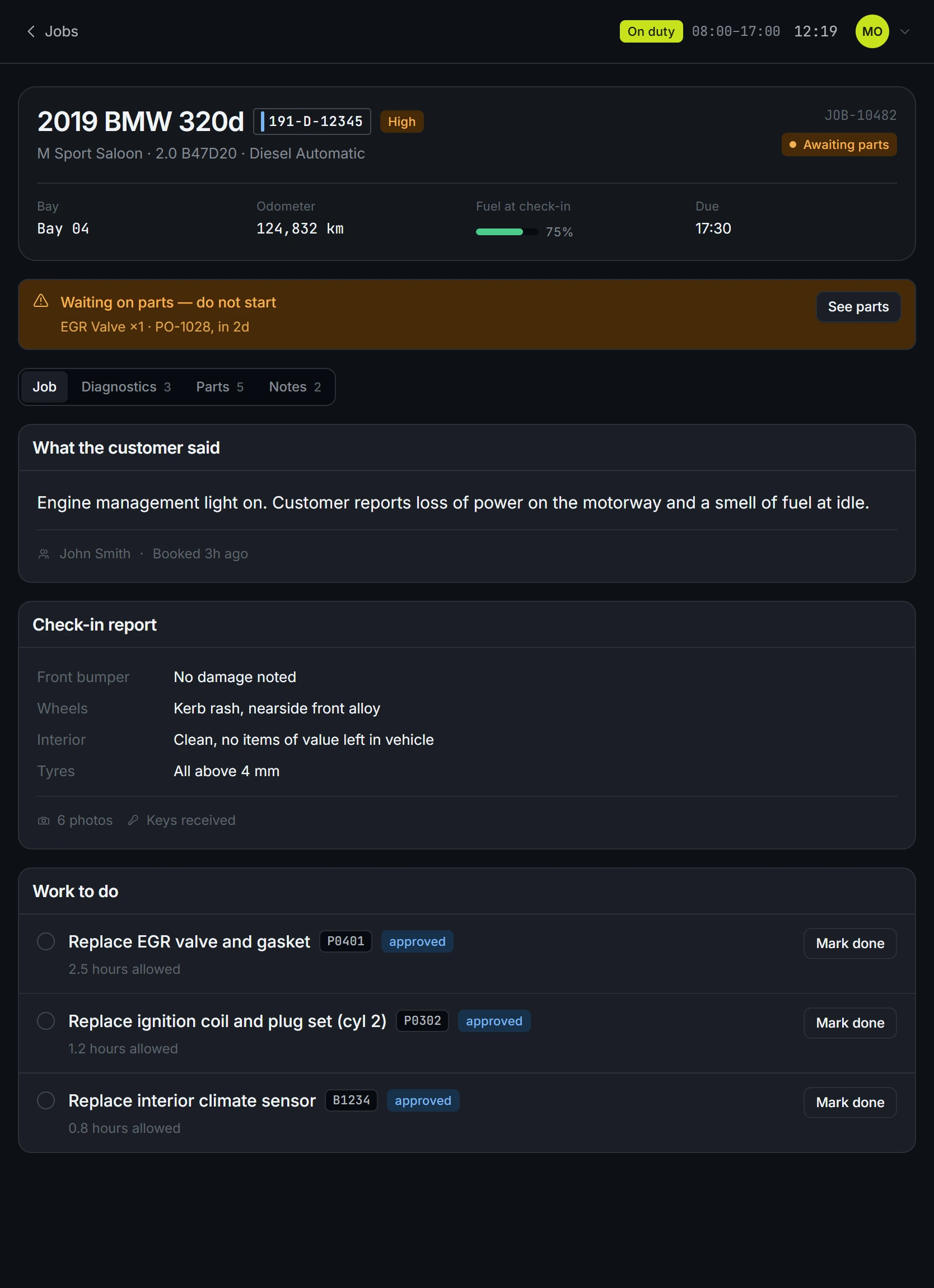Tick the circle for ignition coil task
The width and height of the screenshot is (934, 1288).
click(x=46, y=1020)
